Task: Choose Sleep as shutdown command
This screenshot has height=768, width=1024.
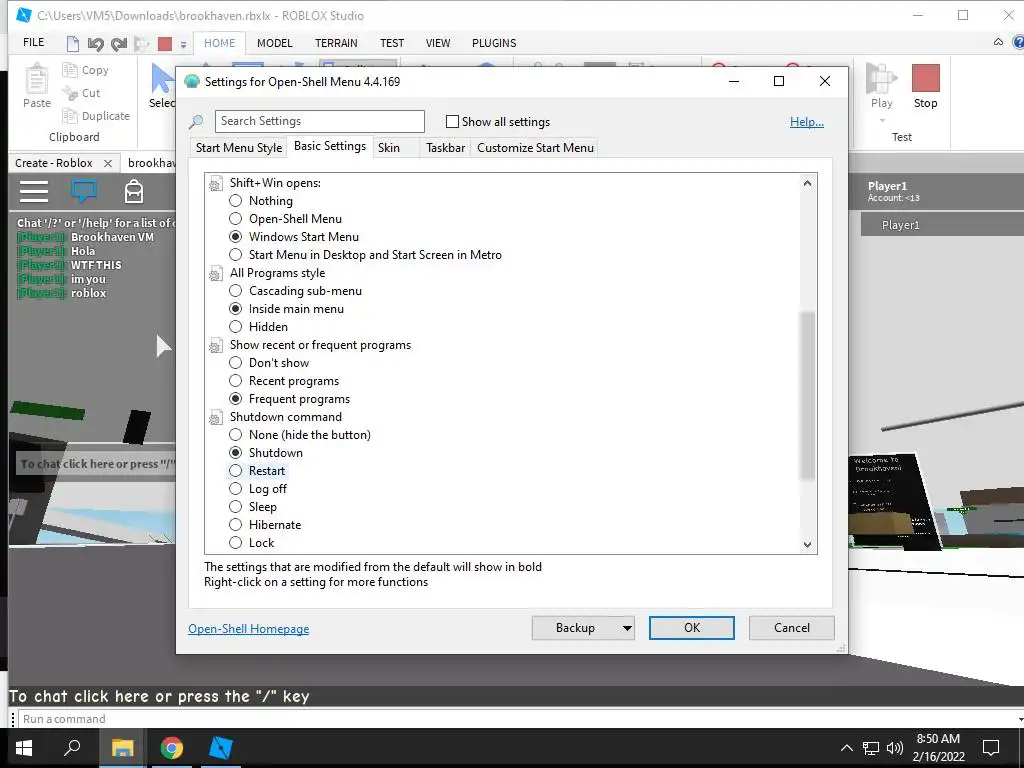Action: pyautogui.click(x=236, y=507)
